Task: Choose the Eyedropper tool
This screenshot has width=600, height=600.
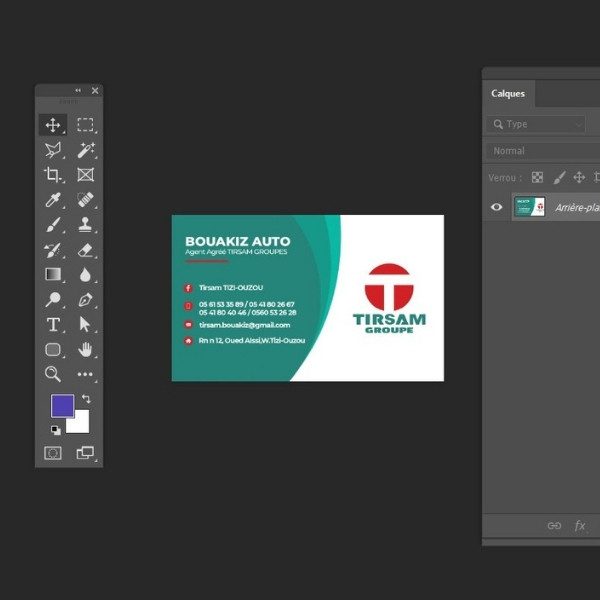Action: point(53,200)
